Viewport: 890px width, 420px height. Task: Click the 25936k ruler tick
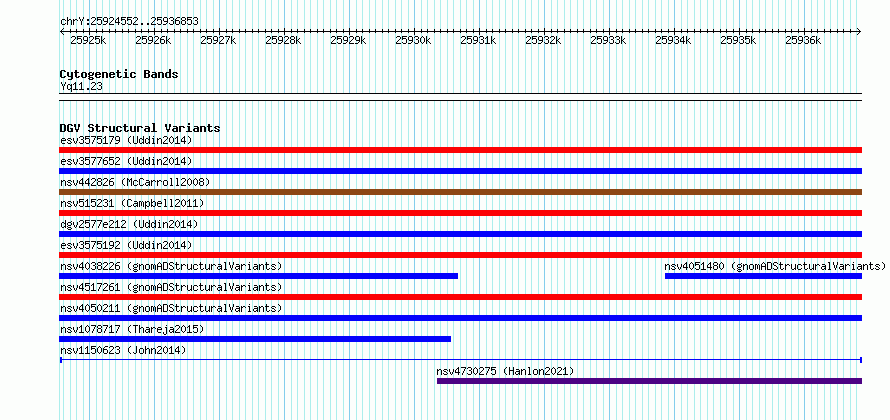point(803,40)
